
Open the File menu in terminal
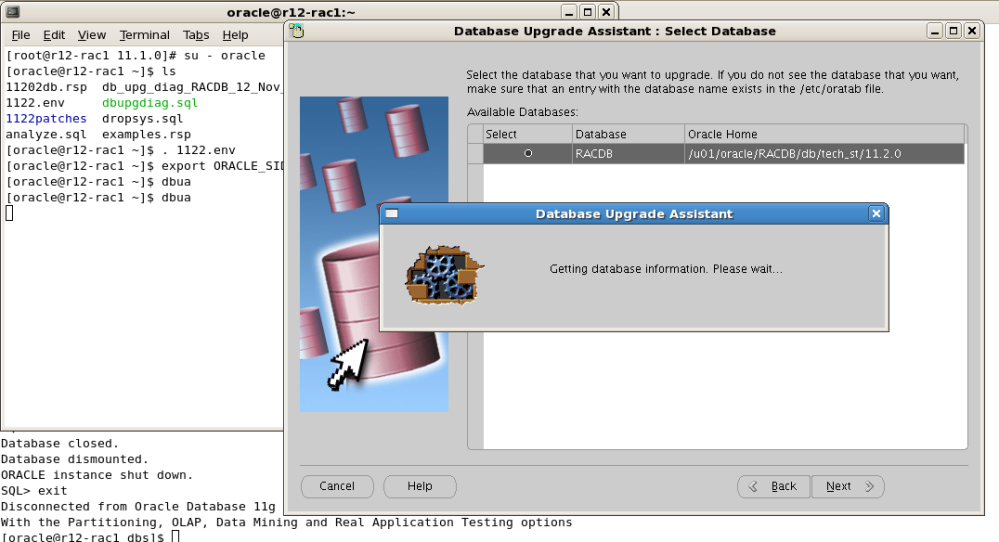(x=20, y=35)
